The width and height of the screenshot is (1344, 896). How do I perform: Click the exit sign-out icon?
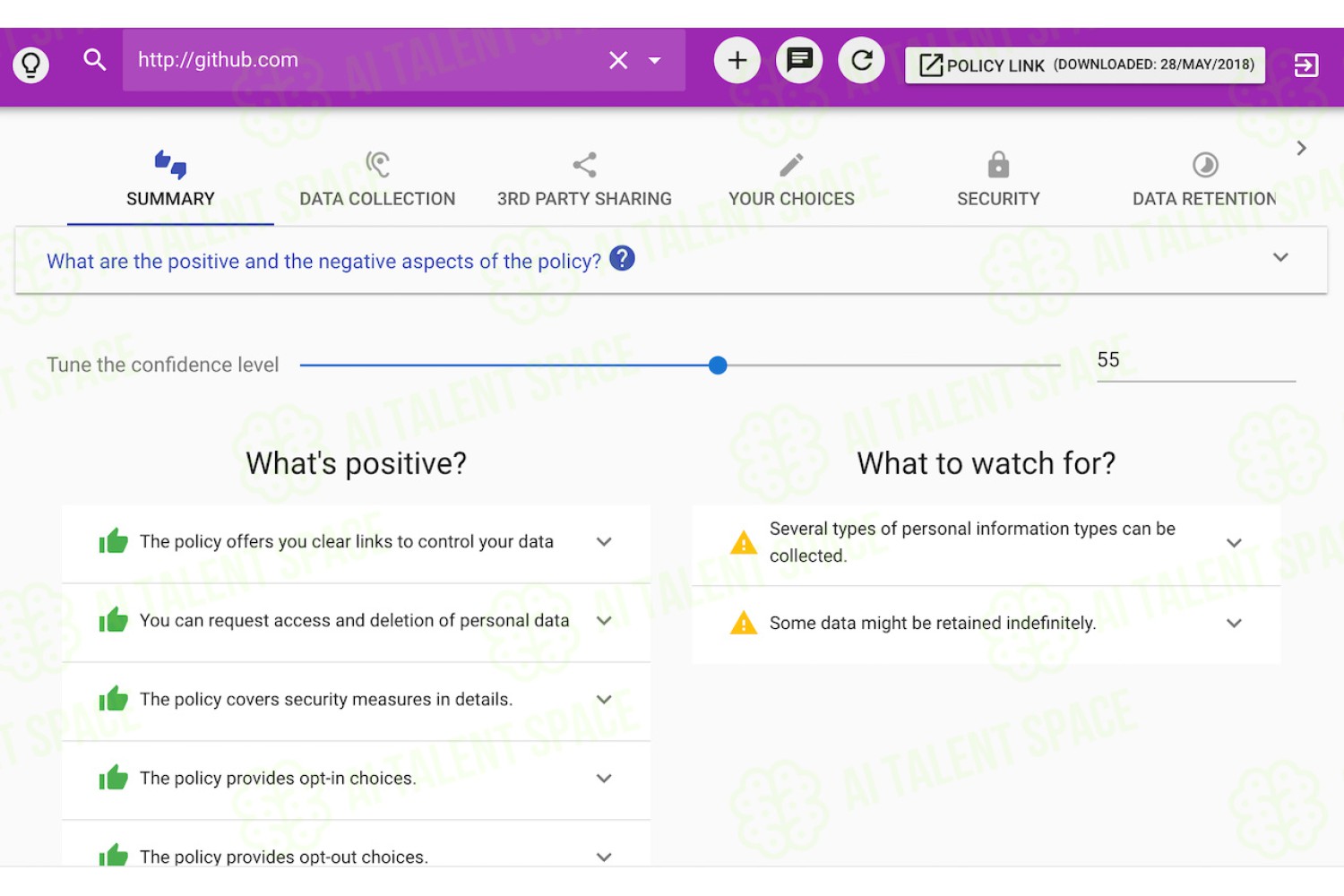1306,65
